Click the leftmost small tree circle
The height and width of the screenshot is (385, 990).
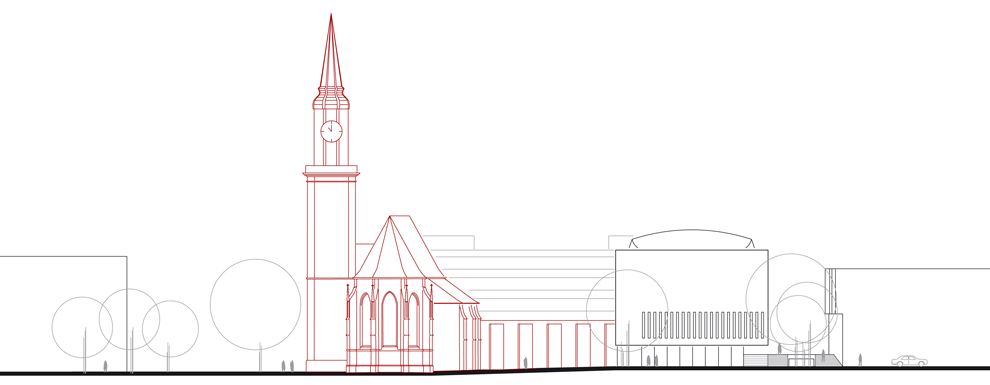[82, 327]
